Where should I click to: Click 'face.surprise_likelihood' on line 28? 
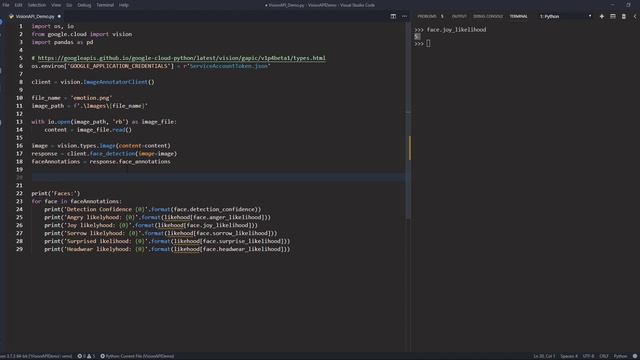241,241
